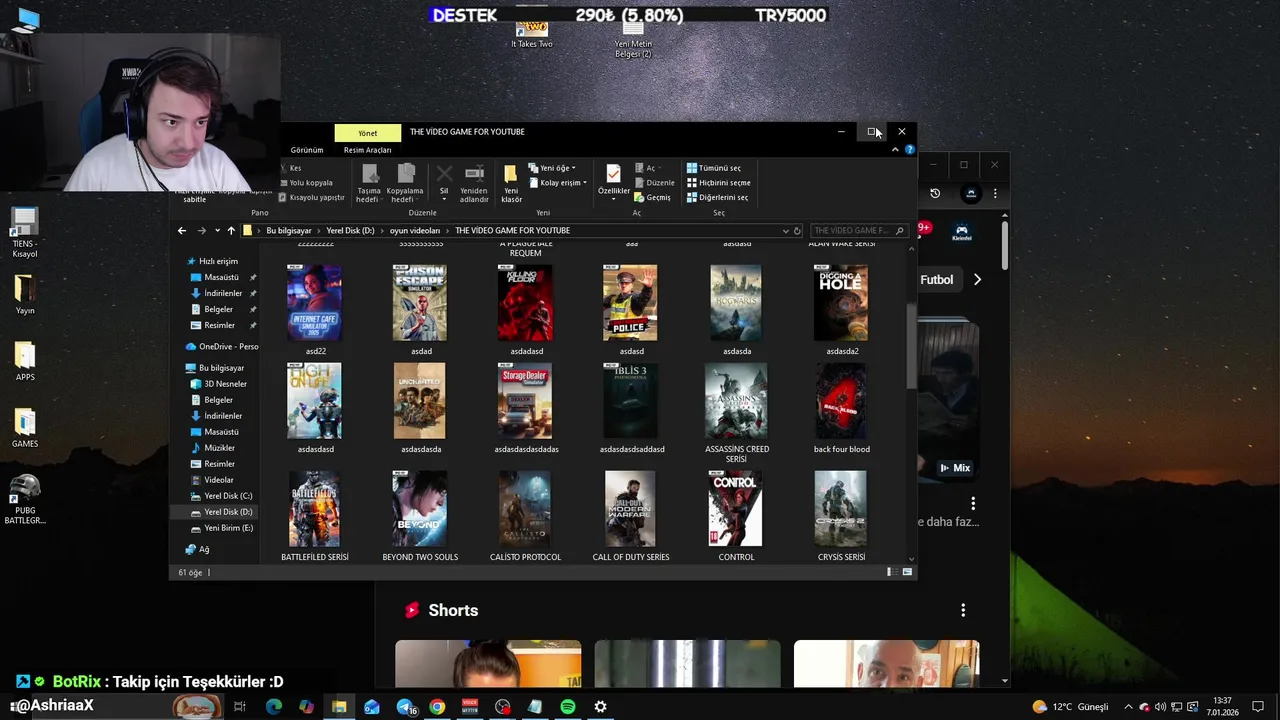This screenshot has height=720, width=1280.
Task: Show hidden system tray icons chevron
Action: pyautogui.click(x=1128, y=707)
